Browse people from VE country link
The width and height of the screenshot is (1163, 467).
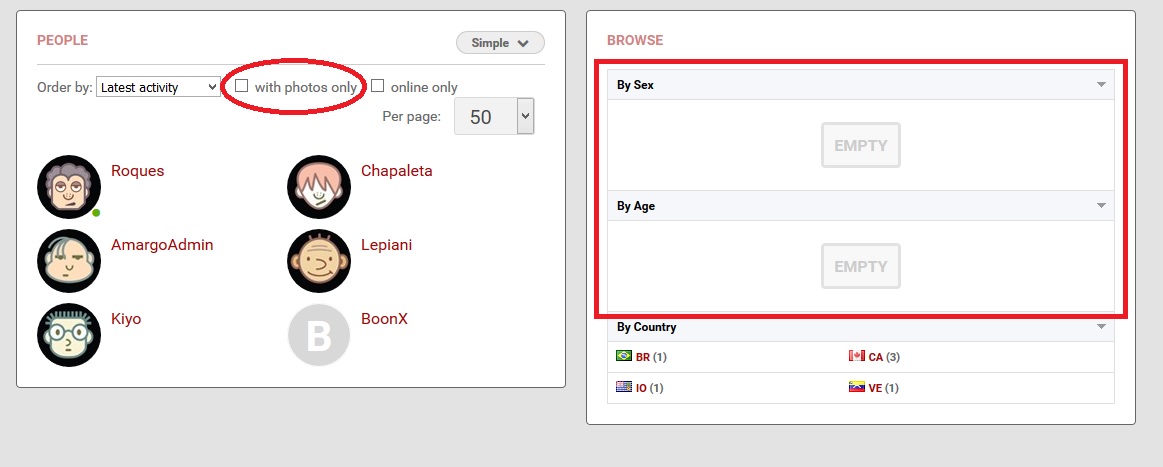[875, 388]
